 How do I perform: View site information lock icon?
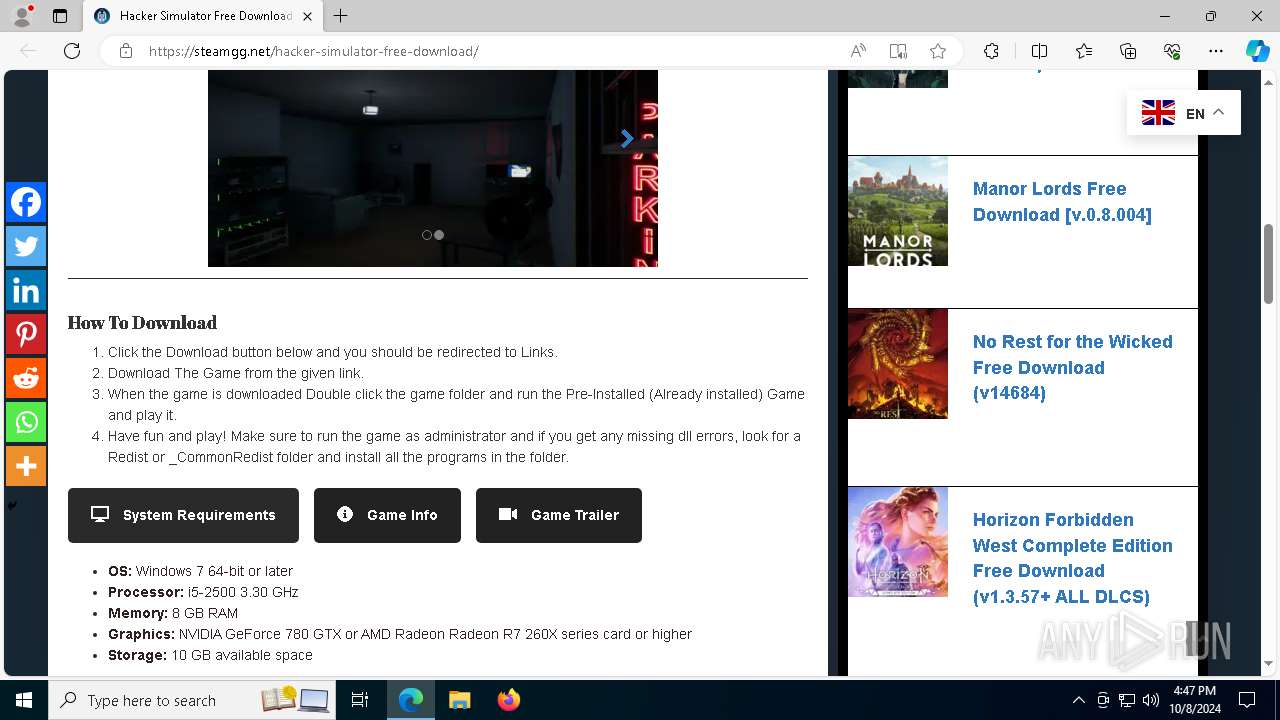coord(125,51)
